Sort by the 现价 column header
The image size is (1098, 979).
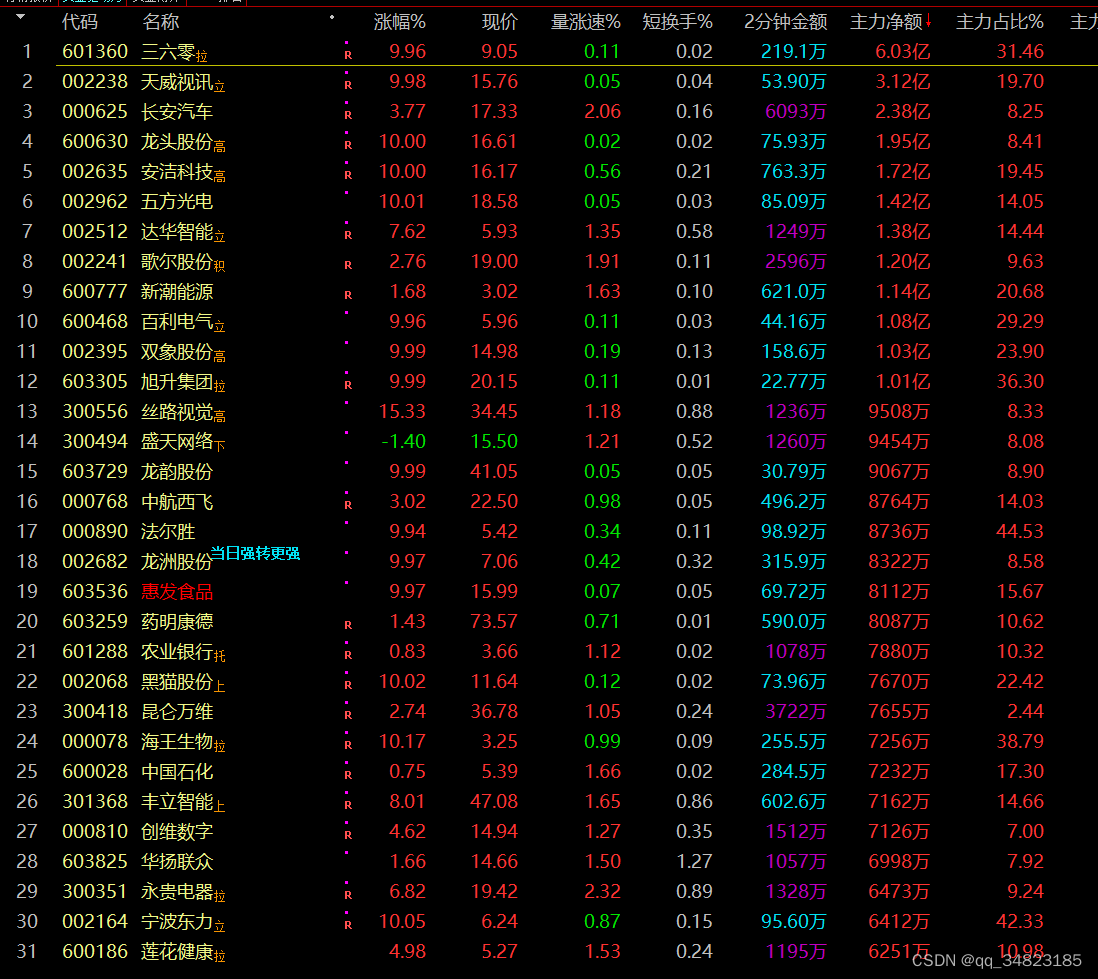[499, 22]
